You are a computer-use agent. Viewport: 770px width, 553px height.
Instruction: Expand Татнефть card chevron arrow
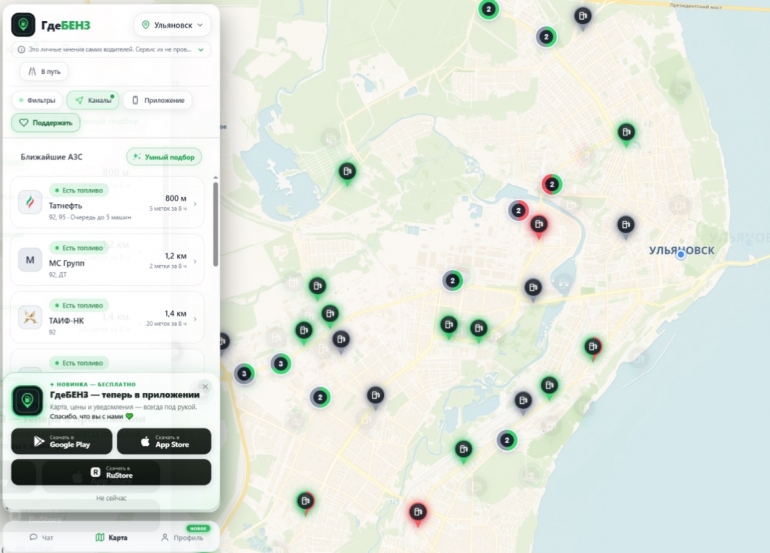coord(195,204)
